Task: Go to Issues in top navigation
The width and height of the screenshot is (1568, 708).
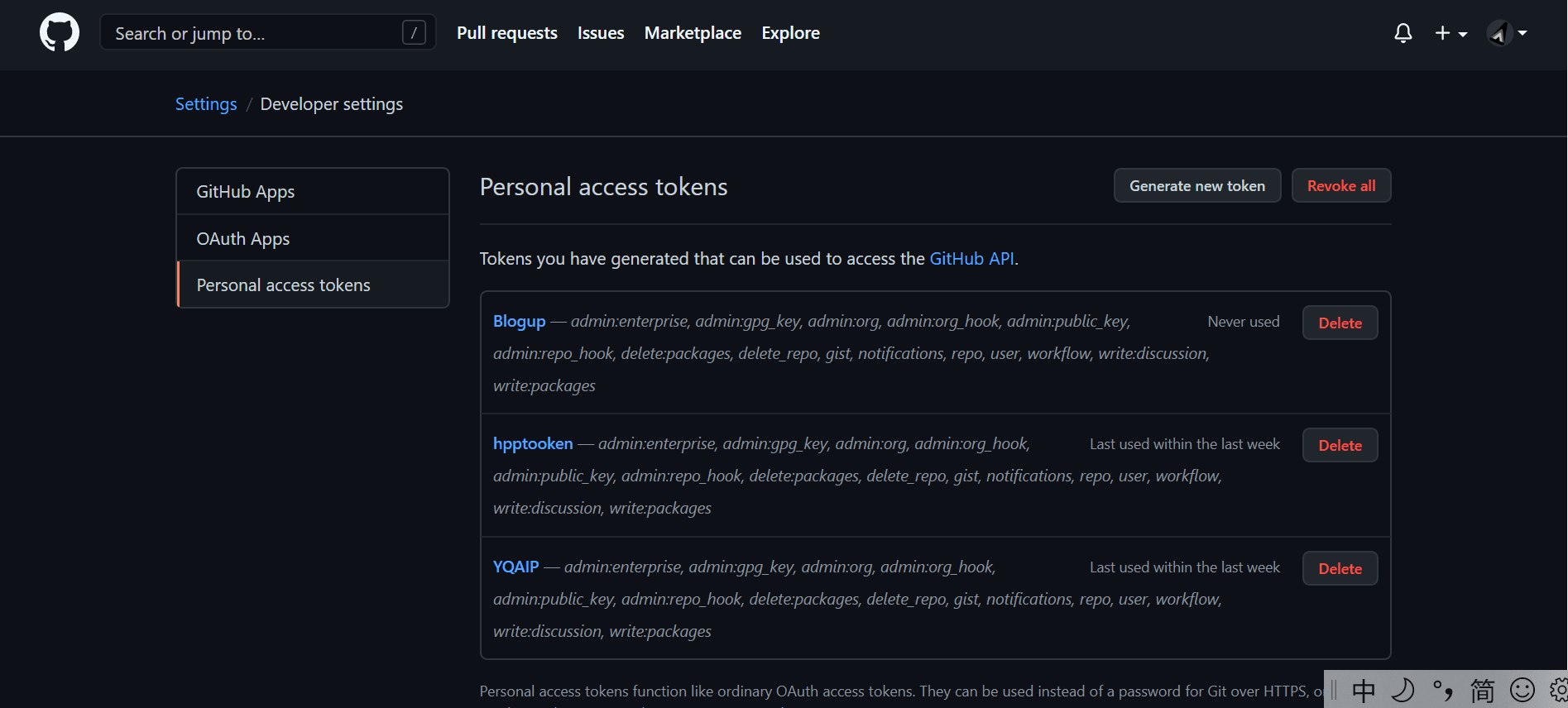Action: [601, 33]
